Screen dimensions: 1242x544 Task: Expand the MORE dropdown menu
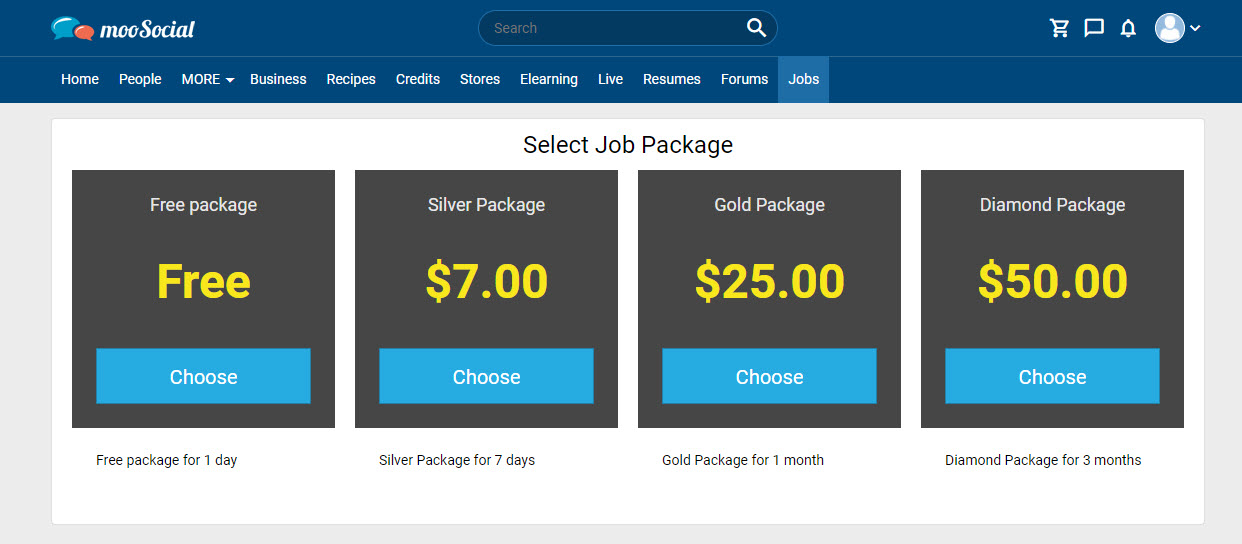(207, 79)
